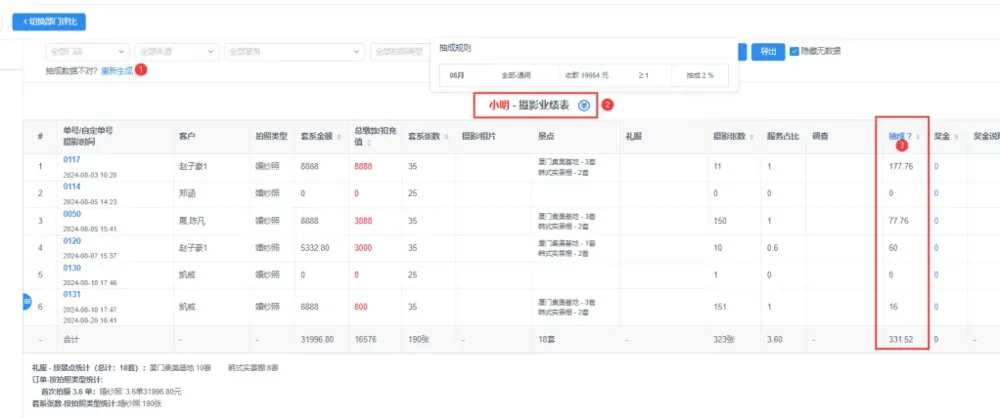Image resolution: width=1000 pixels, height=418 pixels.
Task: Click the 导出 export button
Action: pos(767,51)
